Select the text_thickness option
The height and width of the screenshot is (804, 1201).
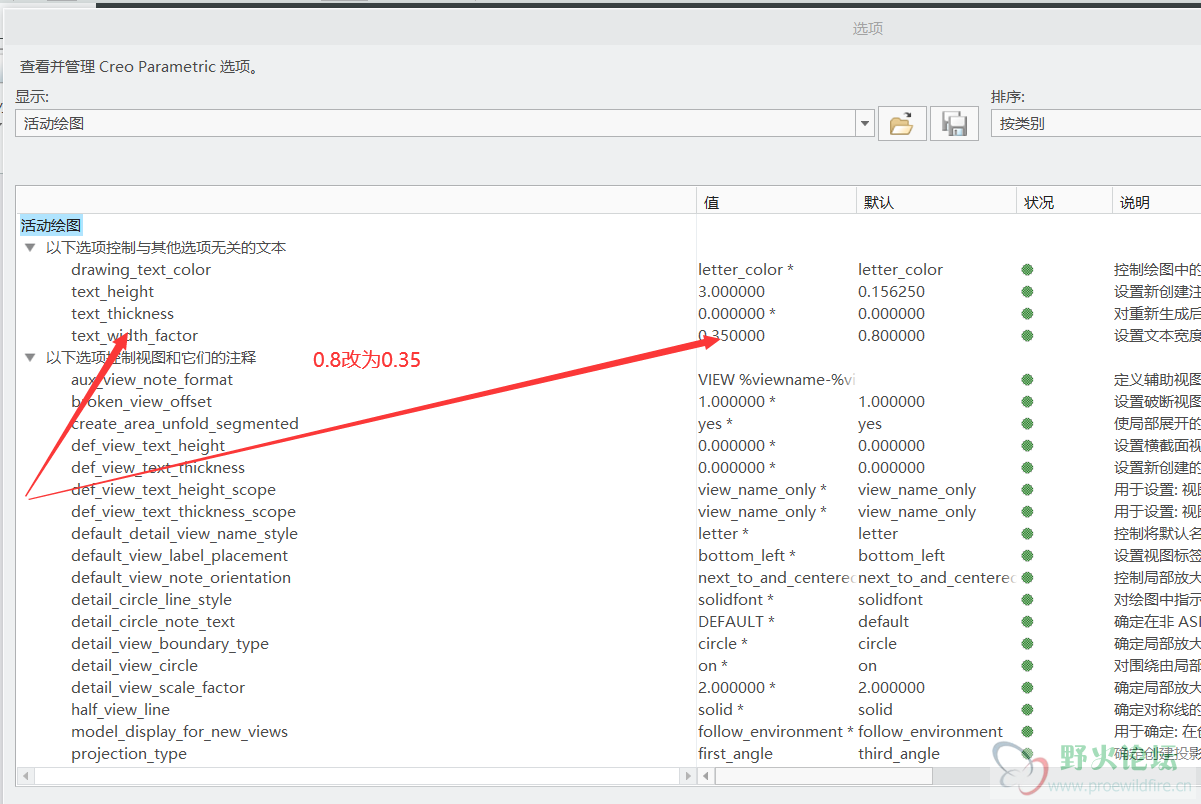[123, 314]
